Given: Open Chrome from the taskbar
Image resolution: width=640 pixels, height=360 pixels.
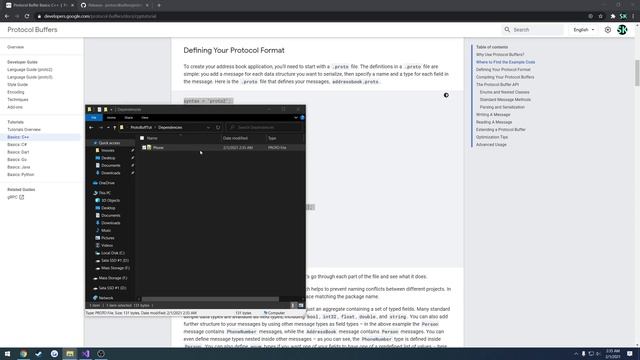Looking at the screenshot, I should click(23, 354).
